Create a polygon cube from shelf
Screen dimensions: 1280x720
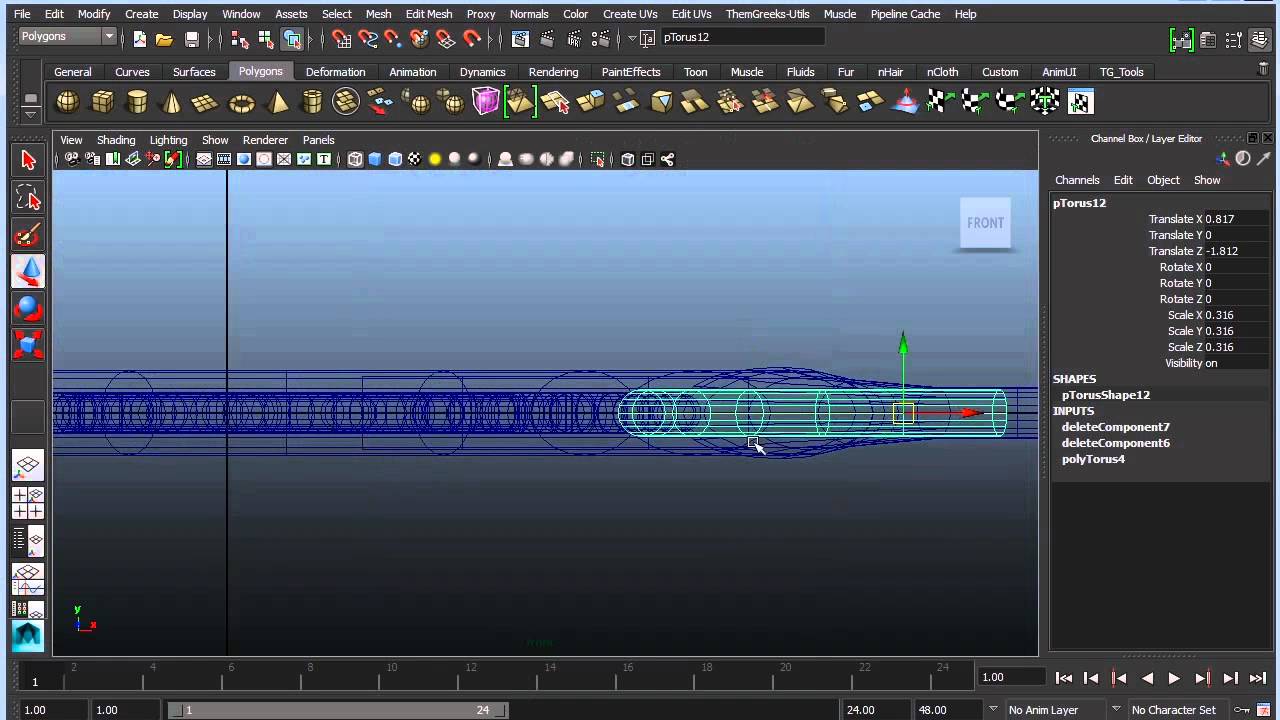[x=102, y=102]
